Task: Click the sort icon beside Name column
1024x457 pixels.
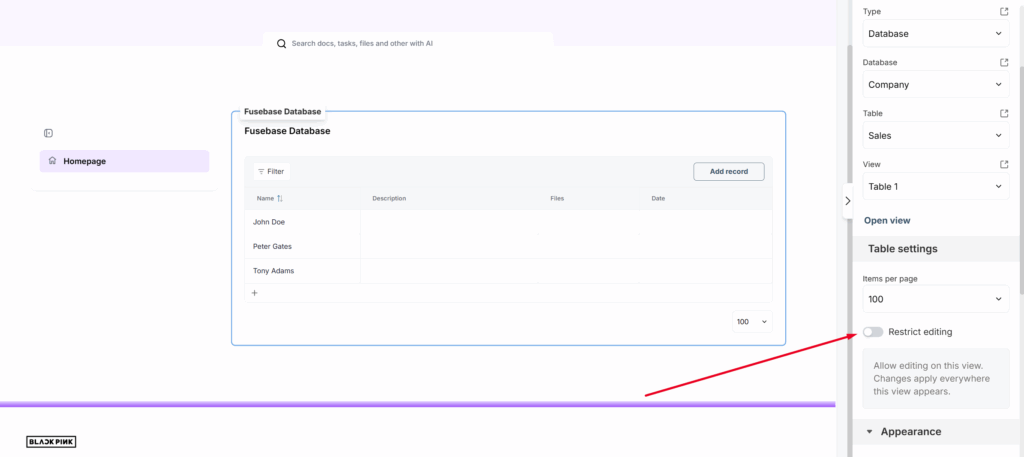Action: tap(280, 199)
